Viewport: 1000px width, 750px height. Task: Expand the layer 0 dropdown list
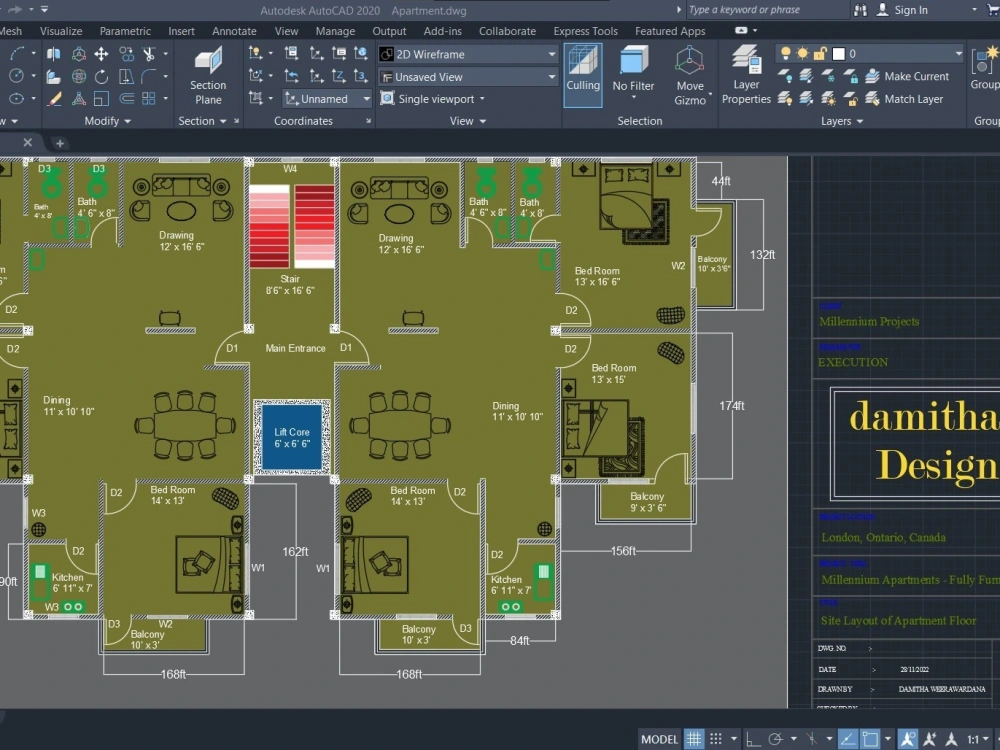(958, 53)
